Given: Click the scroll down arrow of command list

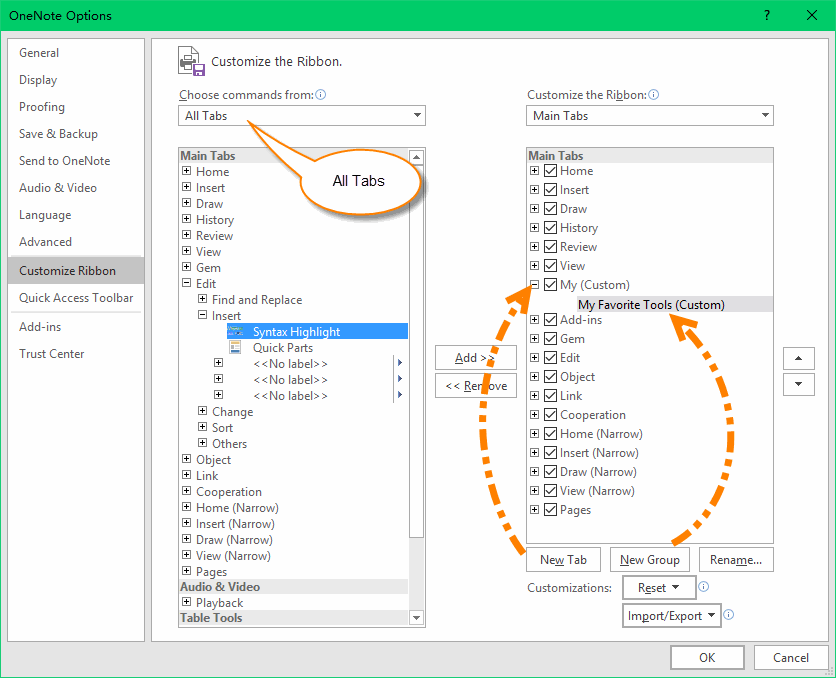Looking at the screenshot, I should [416, 618].
